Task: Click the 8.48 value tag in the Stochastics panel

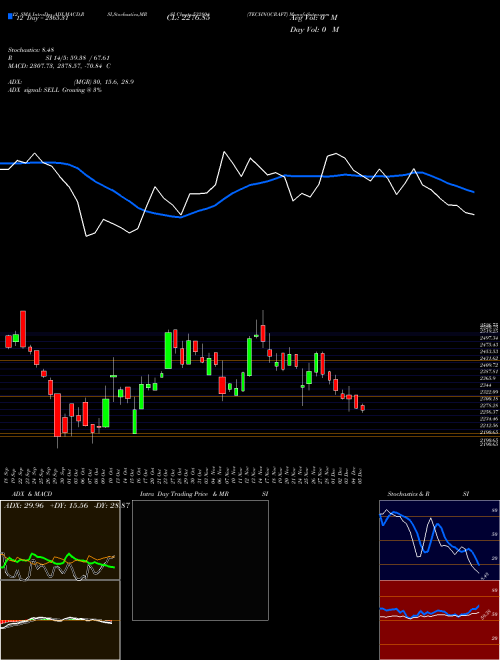Action: [x=484, y=575]
